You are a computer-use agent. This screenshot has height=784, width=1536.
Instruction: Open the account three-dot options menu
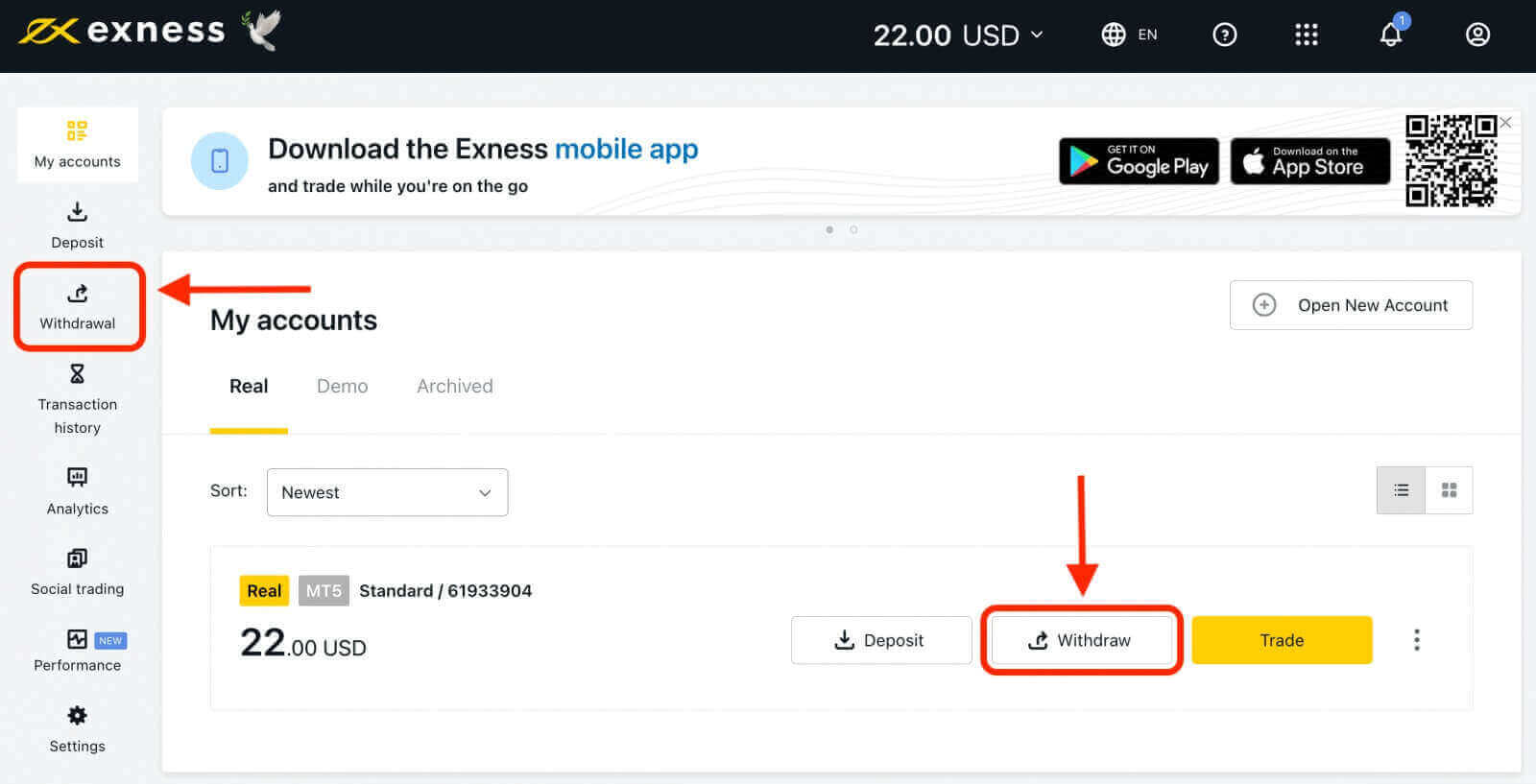click(x=1416, y=640)
